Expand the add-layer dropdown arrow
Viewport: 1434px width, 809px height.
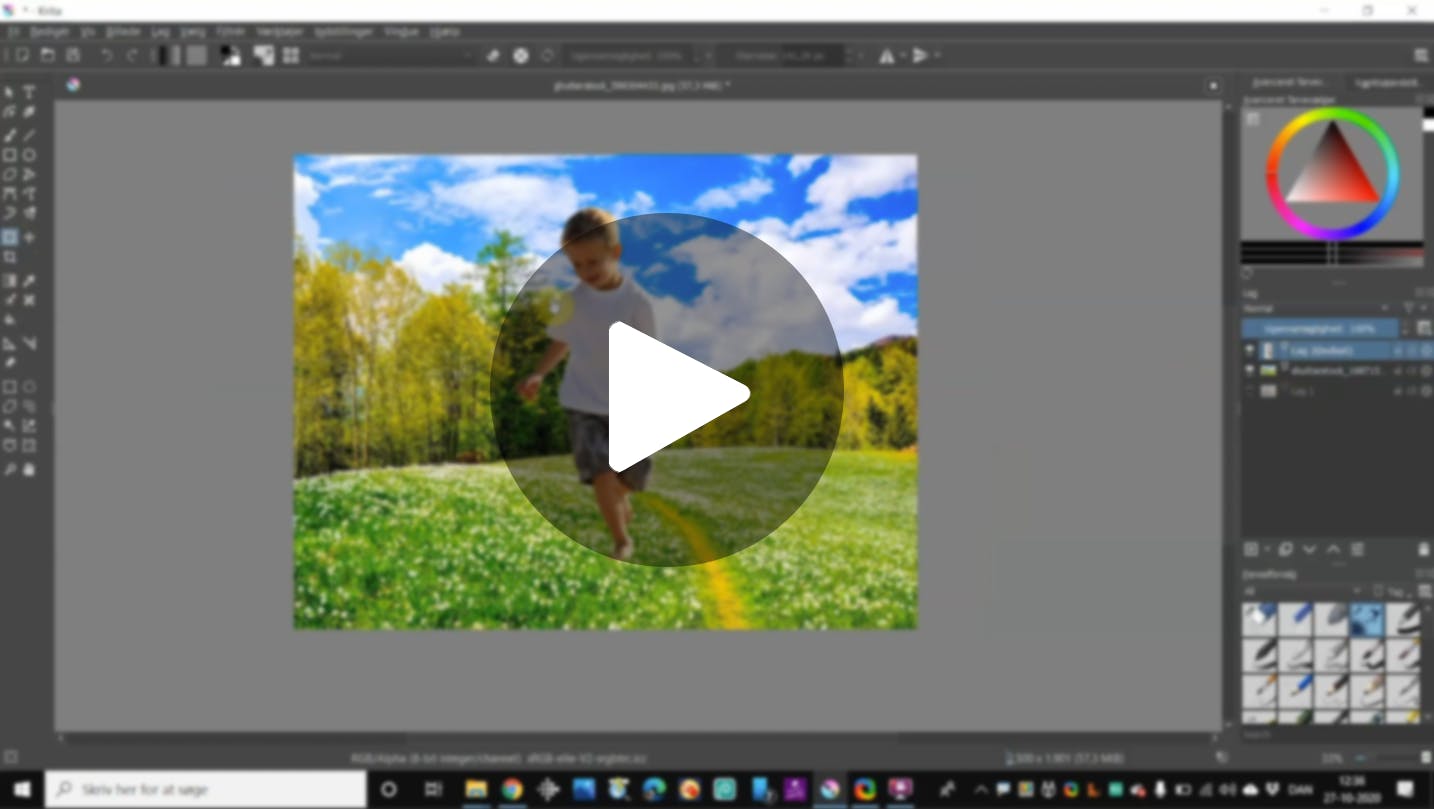coord(1267,549)
